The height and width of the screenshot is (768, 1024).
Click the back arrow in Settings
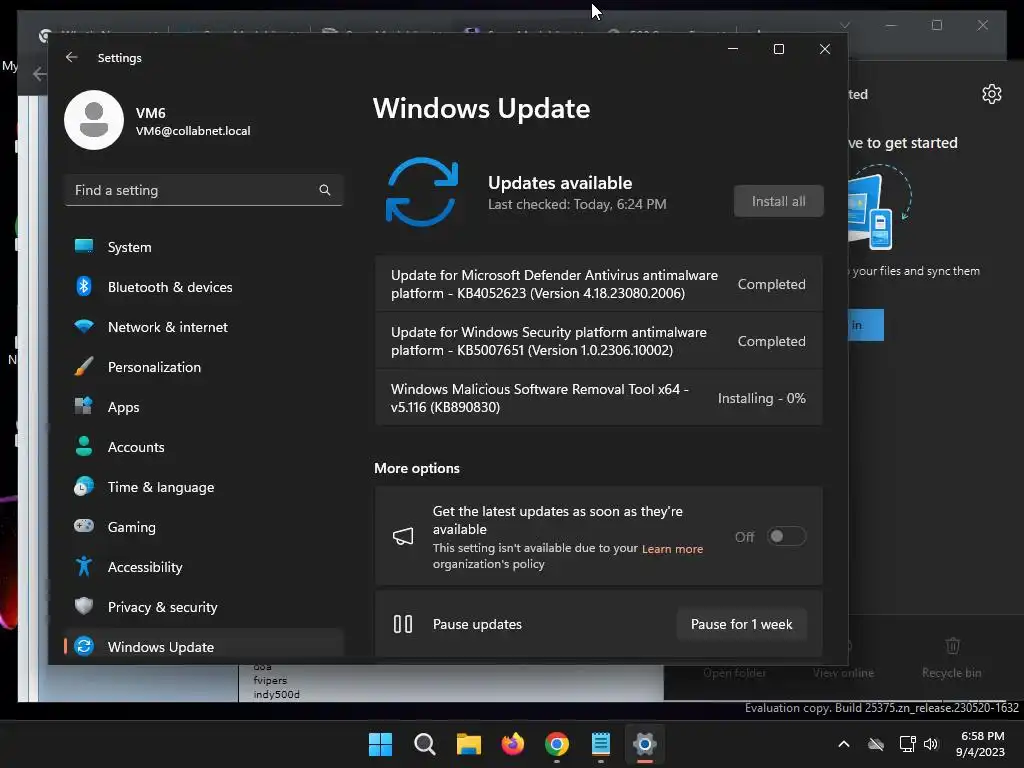point(71,57)
